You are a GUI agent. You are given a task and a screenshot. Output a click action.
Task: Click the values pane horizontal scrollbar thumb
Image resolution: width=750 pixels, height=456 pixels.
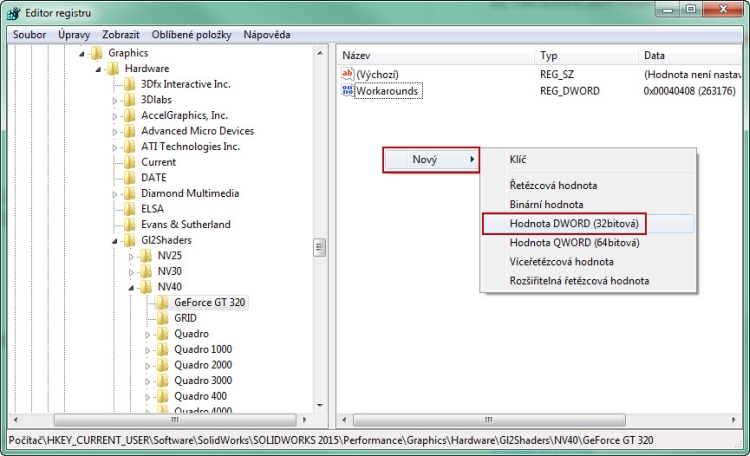point(489,420)
